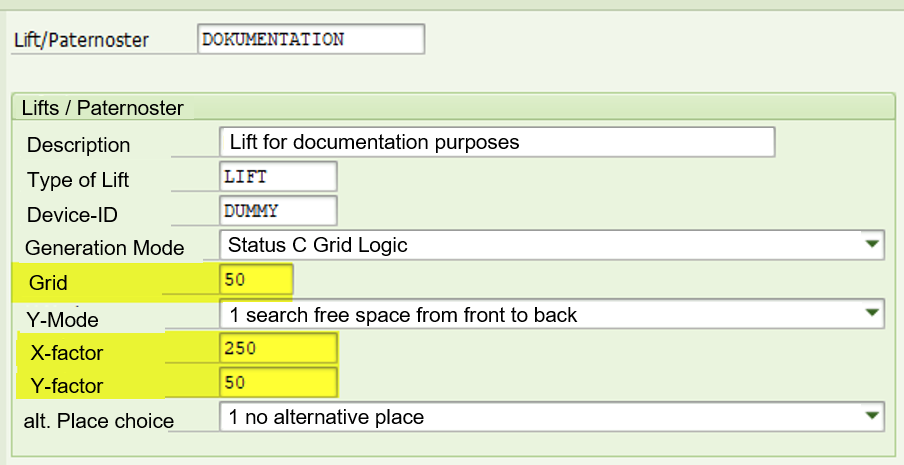
Task: Expand the Y-Mode dropdown list
Action: coord(872,314)
